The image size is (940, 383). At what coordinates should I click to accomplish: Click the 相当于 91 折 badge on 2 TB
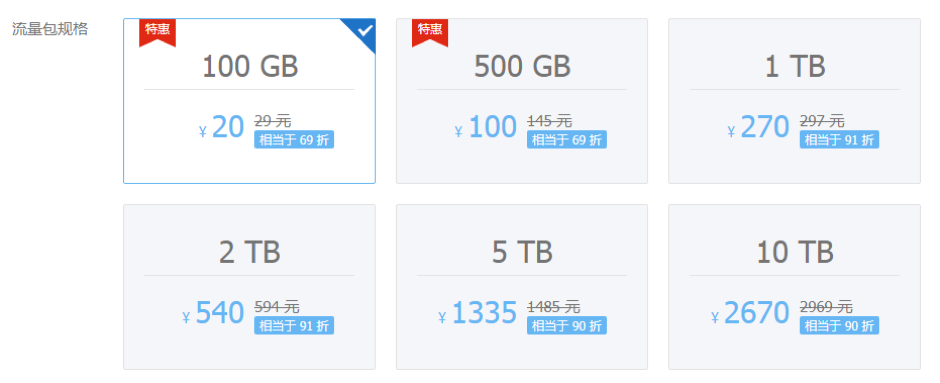pos(294,325)
